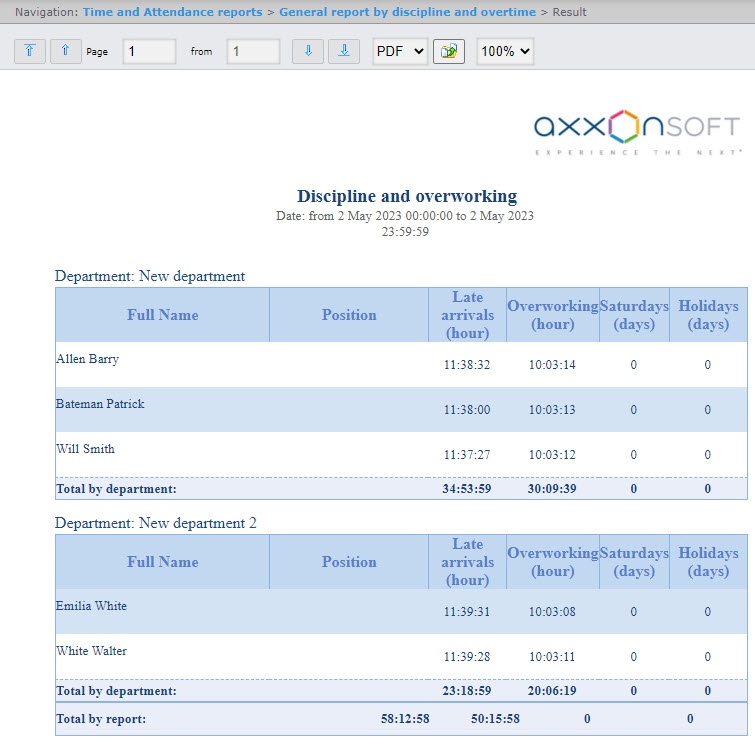Click Will Smith in the table
The height and width of the screenshot is (745, 755).
(x=86, y=449)
